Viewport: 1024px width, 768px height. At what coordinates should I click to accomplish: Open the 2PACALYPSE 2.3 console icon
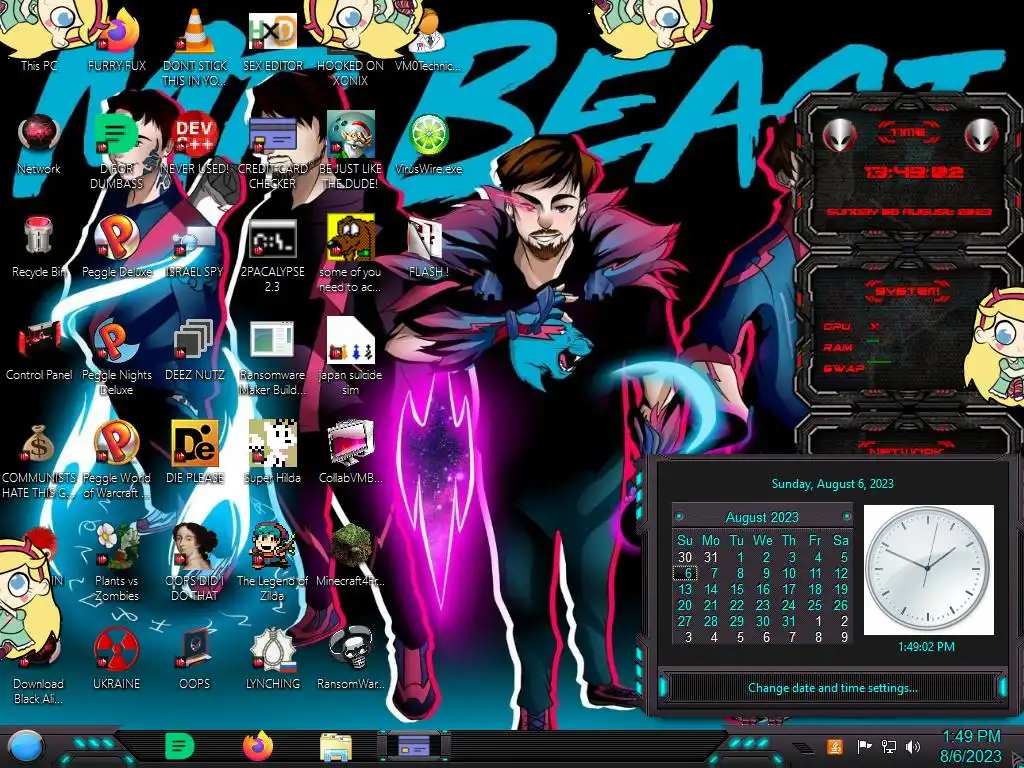273,255
